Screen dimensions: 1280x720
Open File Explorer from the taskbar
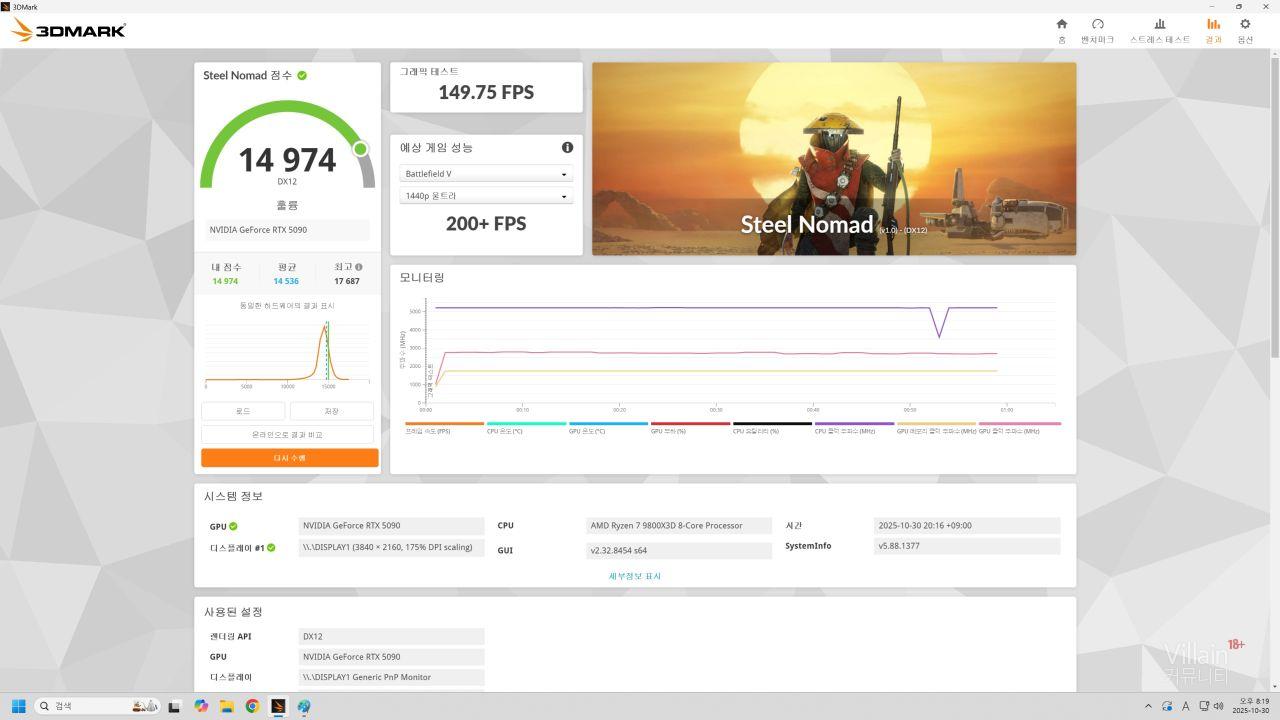227,706
